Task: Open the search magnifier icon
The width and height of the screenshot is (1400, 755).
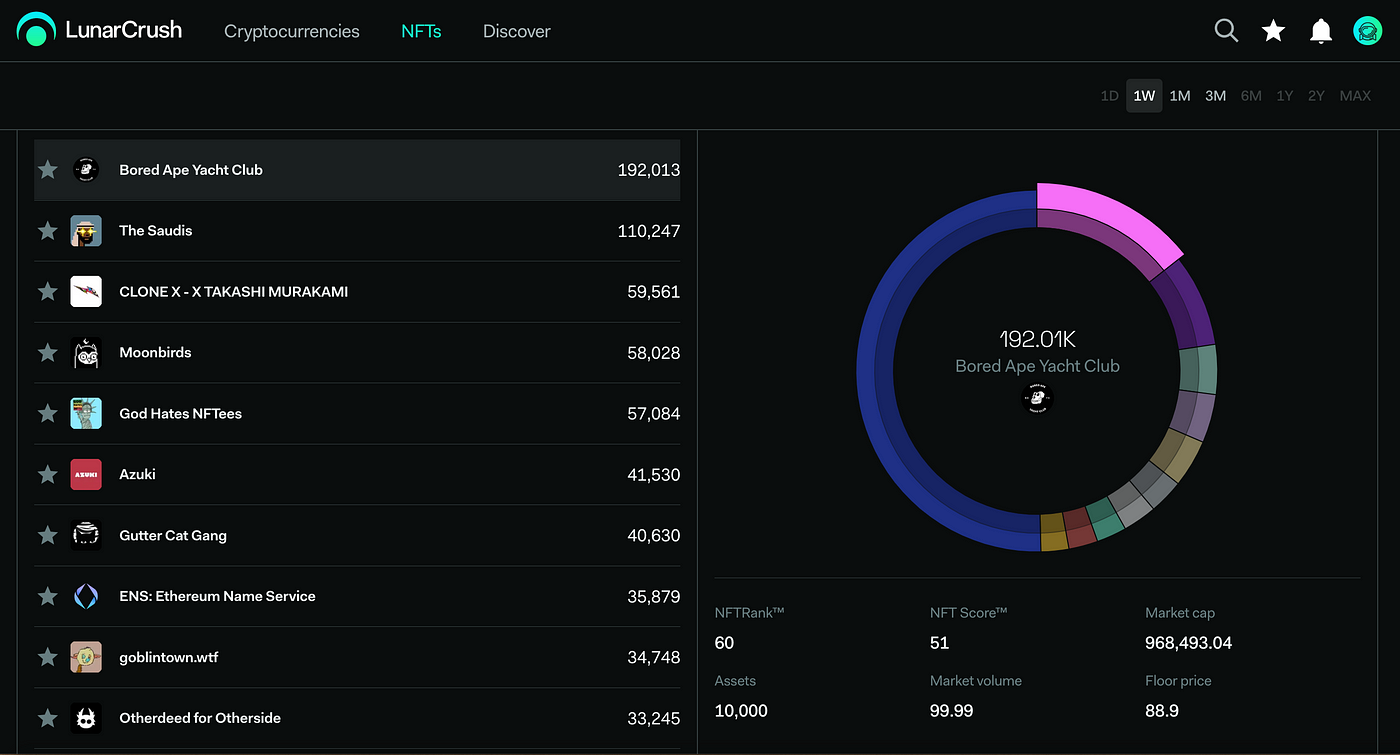Action: point(1226,31)
